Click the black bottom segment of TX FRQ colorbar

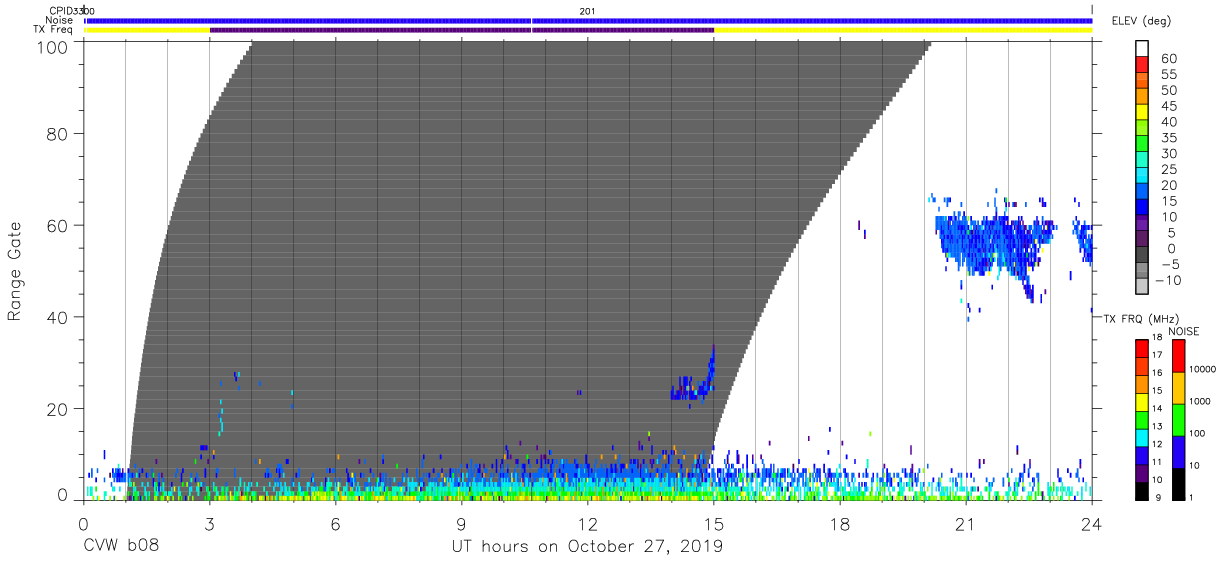[1141, 490]
